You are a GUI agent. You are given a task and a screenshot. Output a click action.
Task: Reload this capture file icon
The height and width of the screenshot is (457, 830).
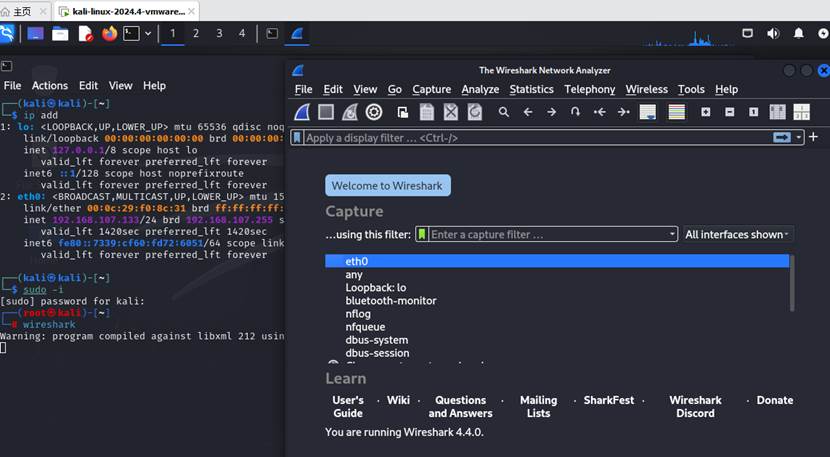(475, 112)
